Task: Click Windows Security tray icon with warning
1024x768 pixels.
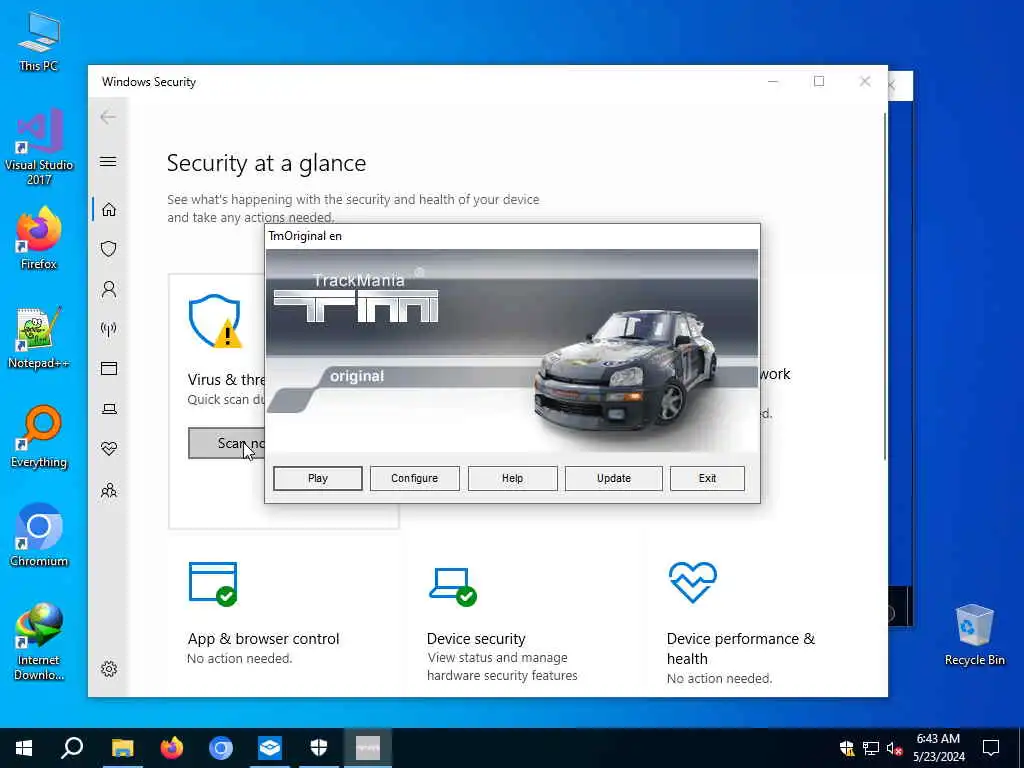Action: pos(847,748)
